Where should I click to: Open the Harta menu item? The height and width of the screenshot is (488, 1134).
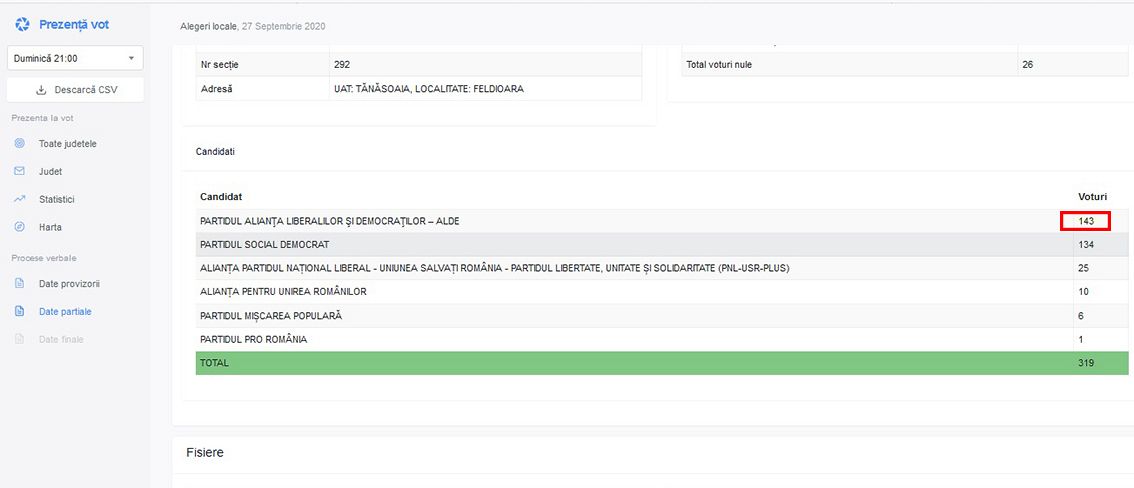point(50,227)
